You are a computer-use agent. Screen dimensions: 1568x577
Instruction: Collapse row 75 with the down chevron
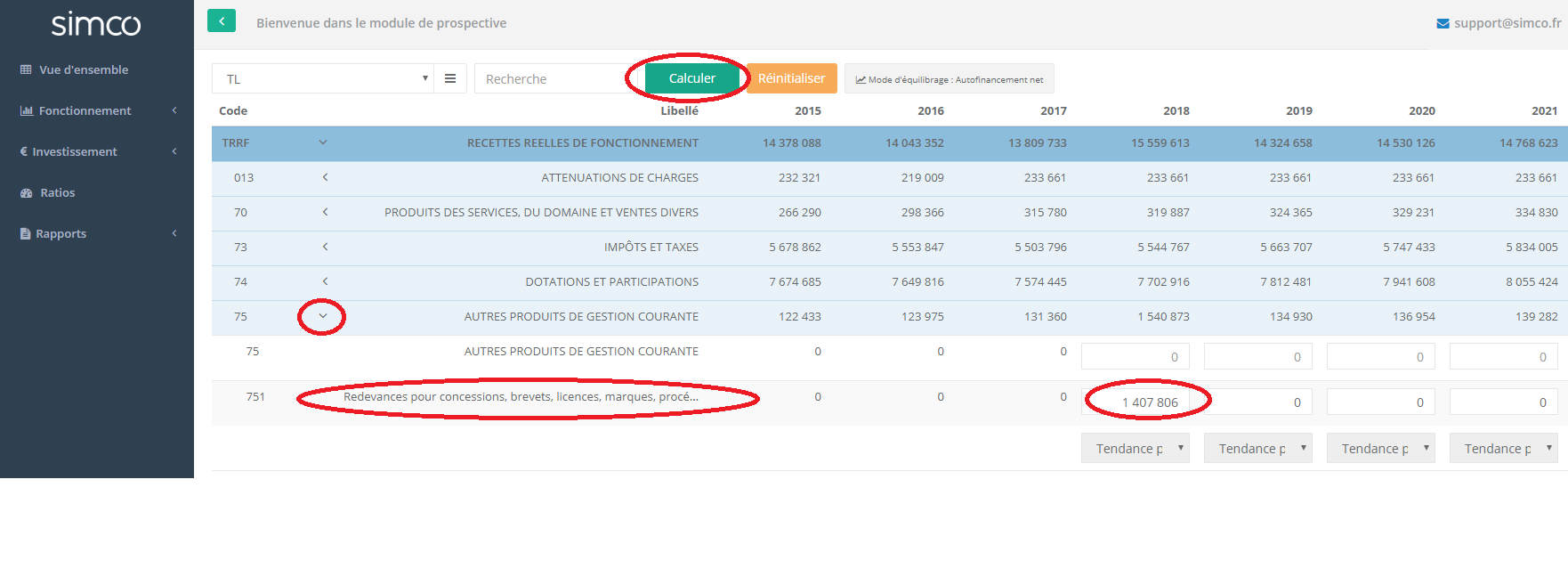click(323, 316)
